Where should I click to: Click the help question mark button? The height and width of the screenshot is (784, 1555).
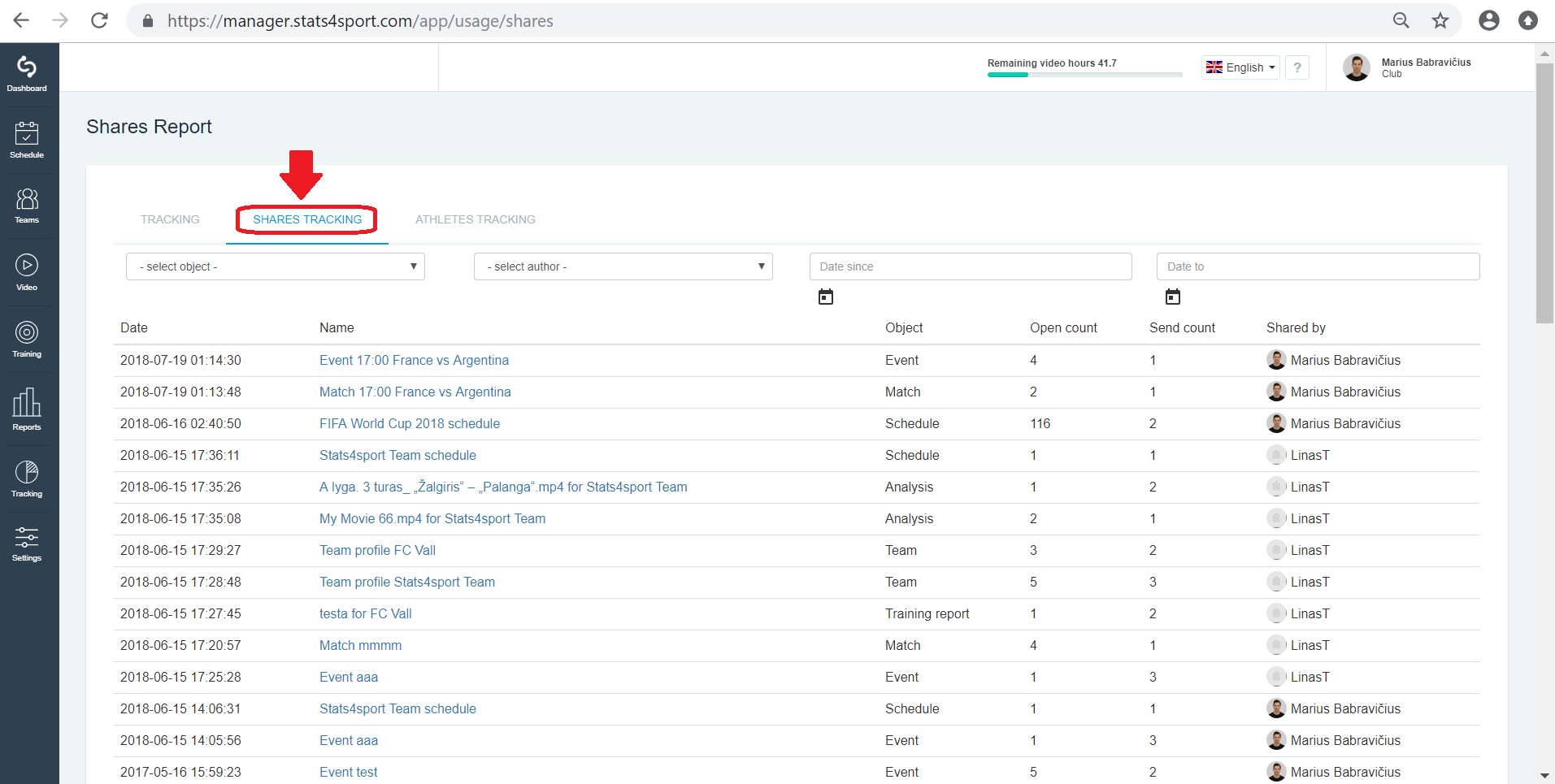[1297, 67]
